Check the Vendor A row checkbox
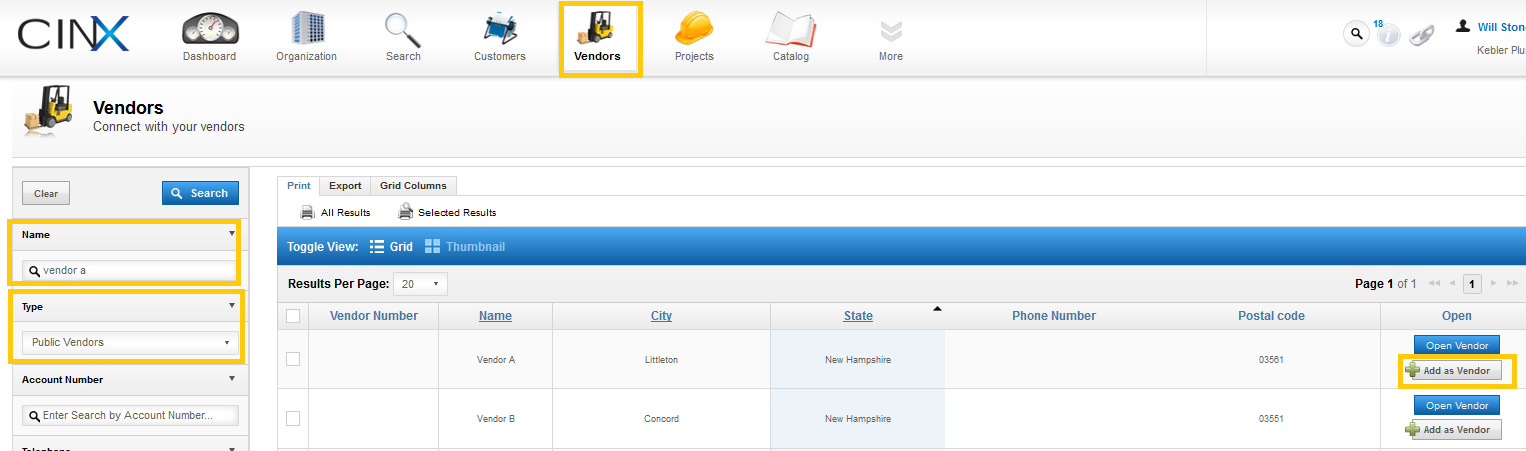The image size is (1526, 451). coord(293,359)
